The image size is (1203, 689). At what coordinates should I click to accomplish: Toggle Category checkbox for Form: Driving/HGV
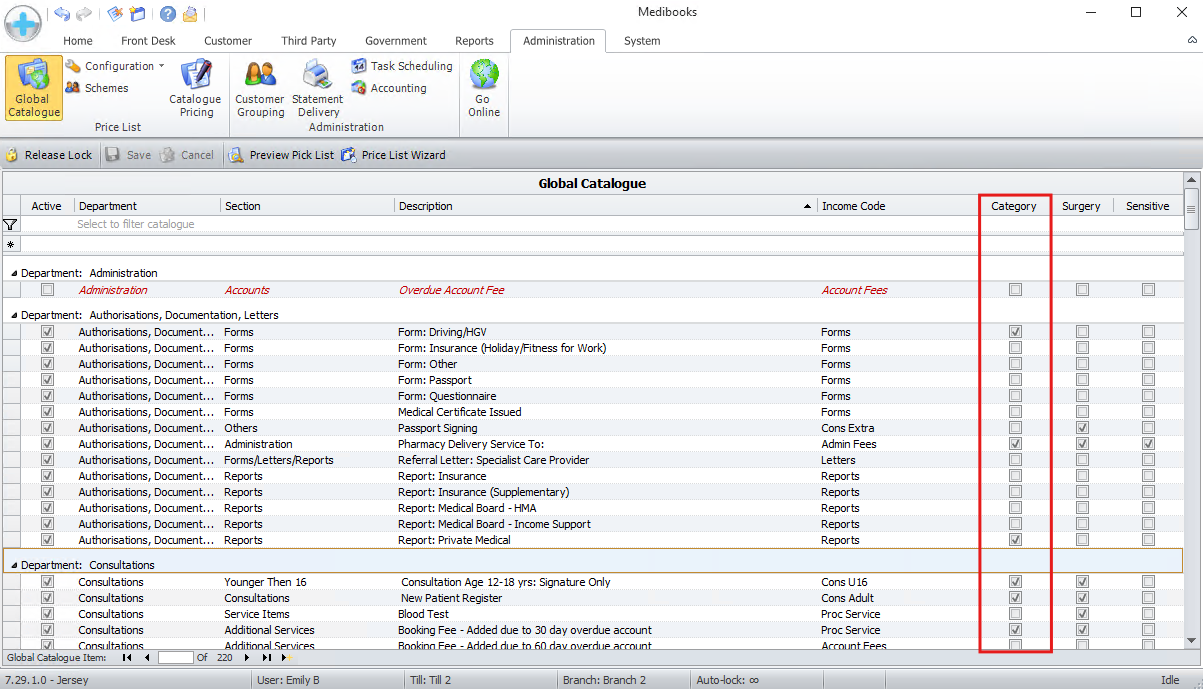(1015, 332)
